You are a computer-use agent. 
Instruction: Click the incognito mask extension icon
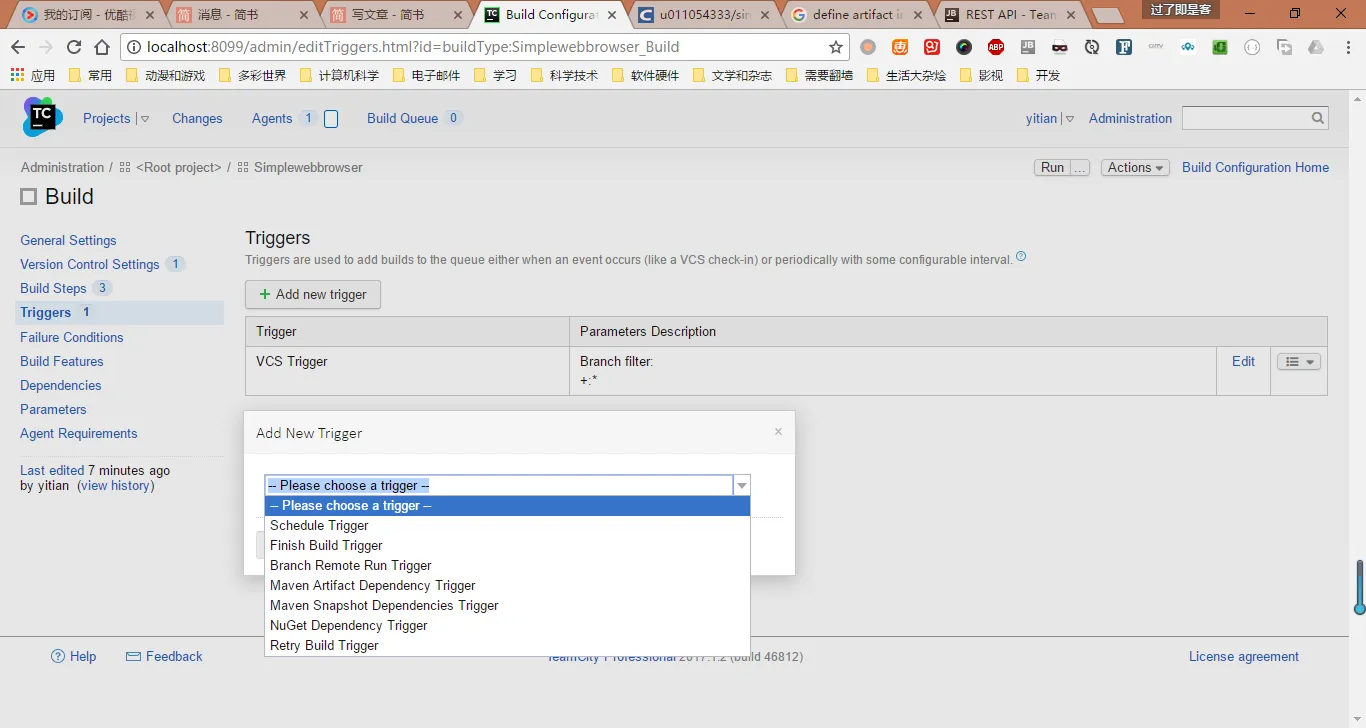point(1060,47)
